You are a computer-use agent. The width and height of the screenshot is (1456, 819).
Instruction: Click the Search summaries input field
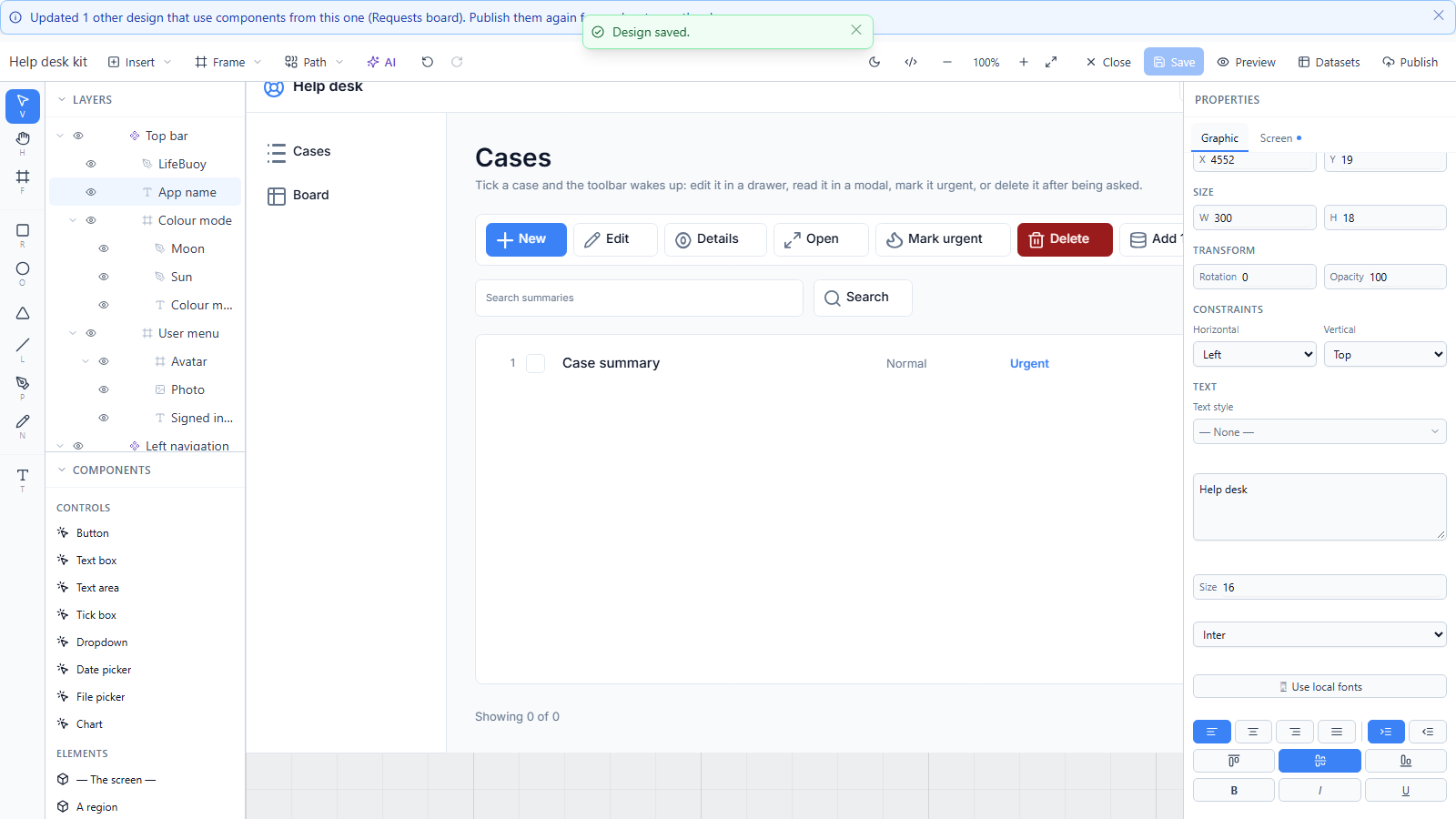click(x=639, y=298)
